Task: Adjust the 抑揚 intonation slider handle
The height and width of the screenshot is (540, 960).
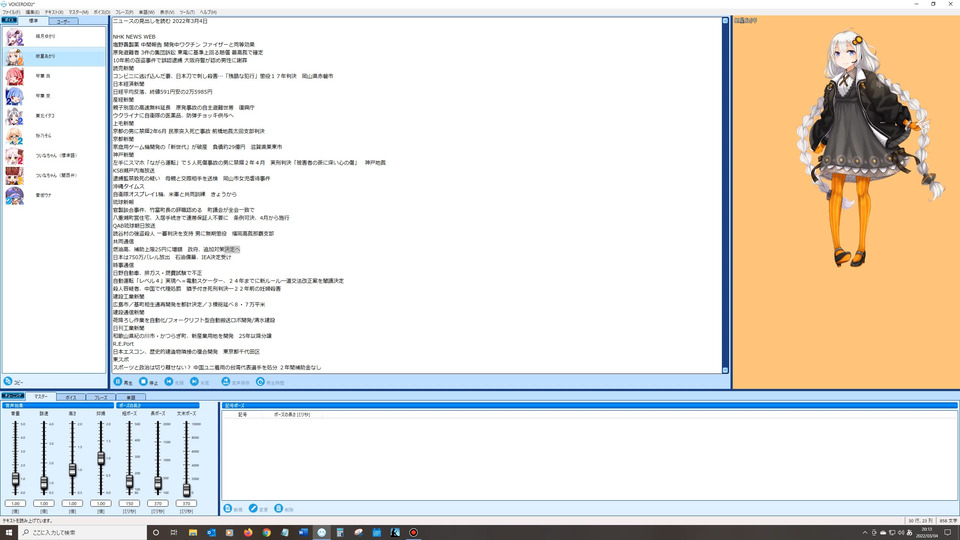Action: point(101,458)
